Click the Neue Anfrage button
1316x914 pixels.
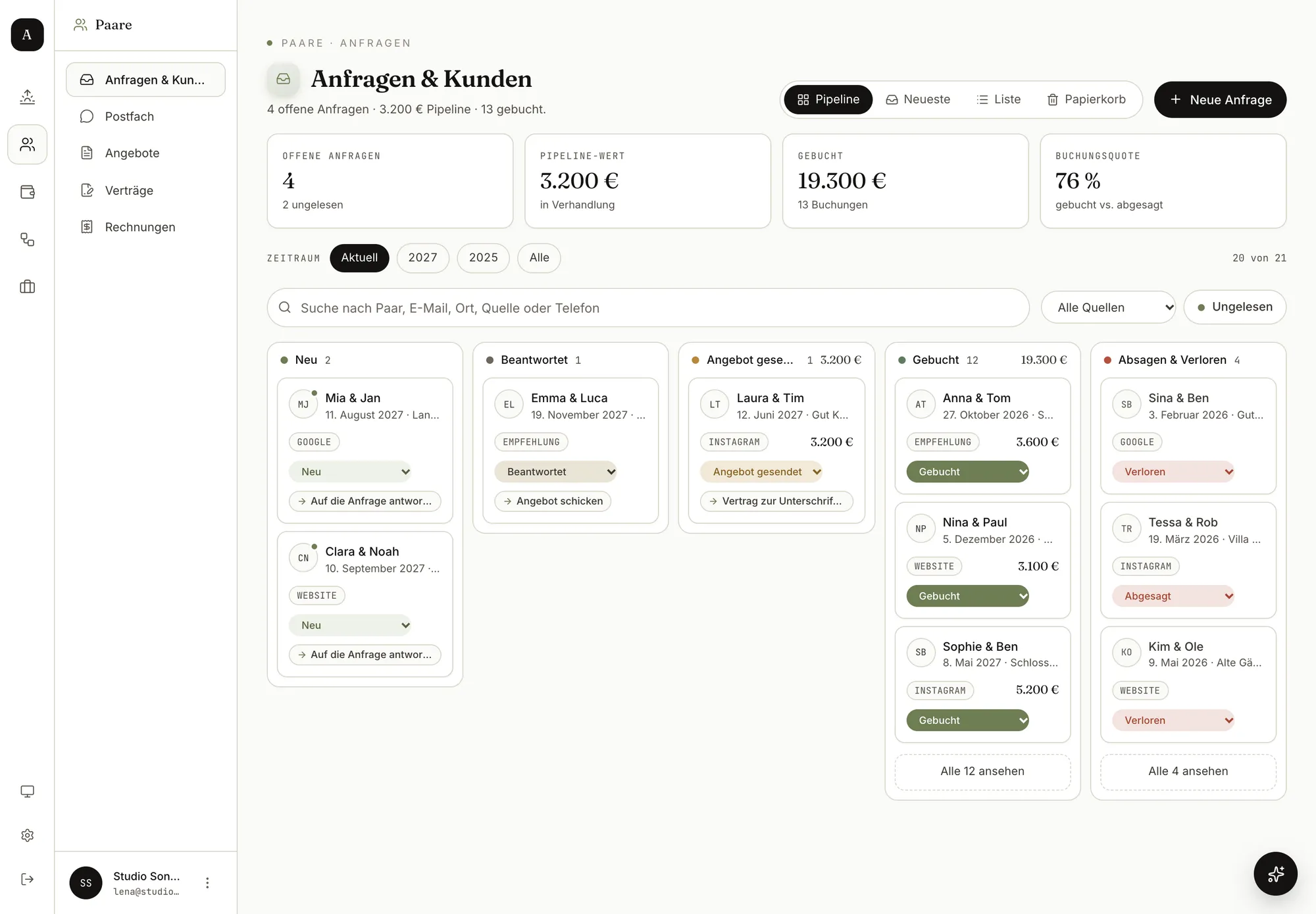[x=1220, y=100]
